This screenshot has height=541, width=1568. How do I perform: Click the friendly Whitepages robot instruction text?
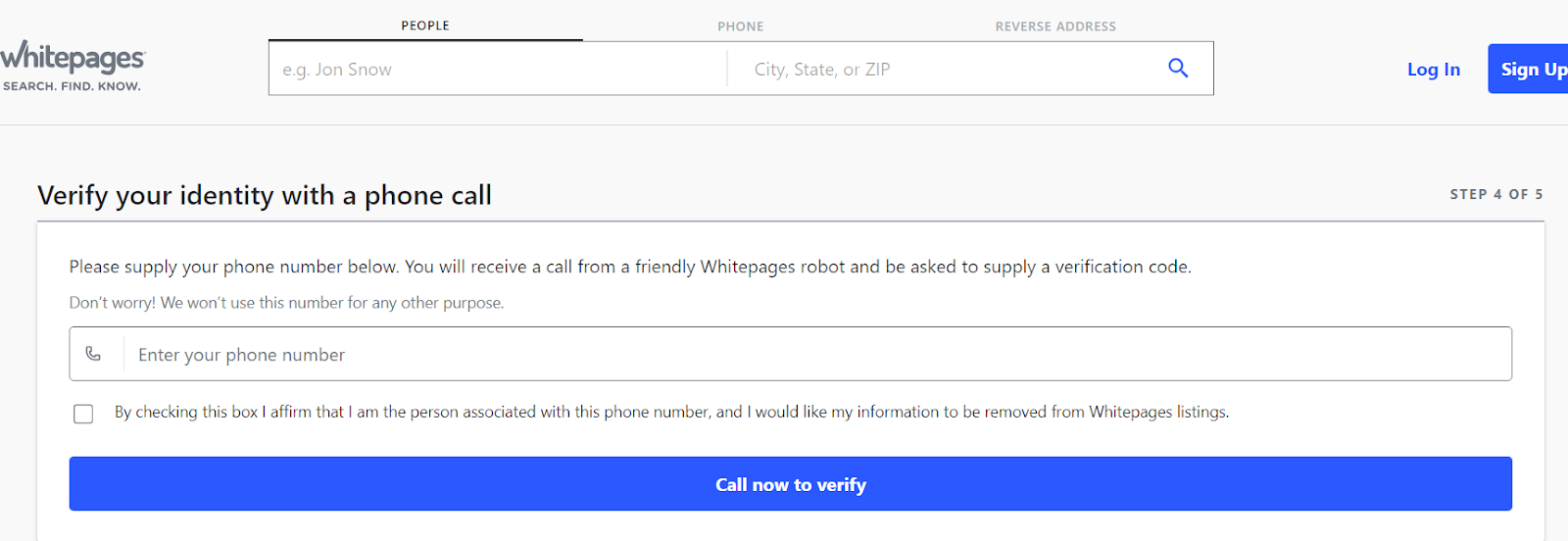pyautogui.click(x=630, y=267)
